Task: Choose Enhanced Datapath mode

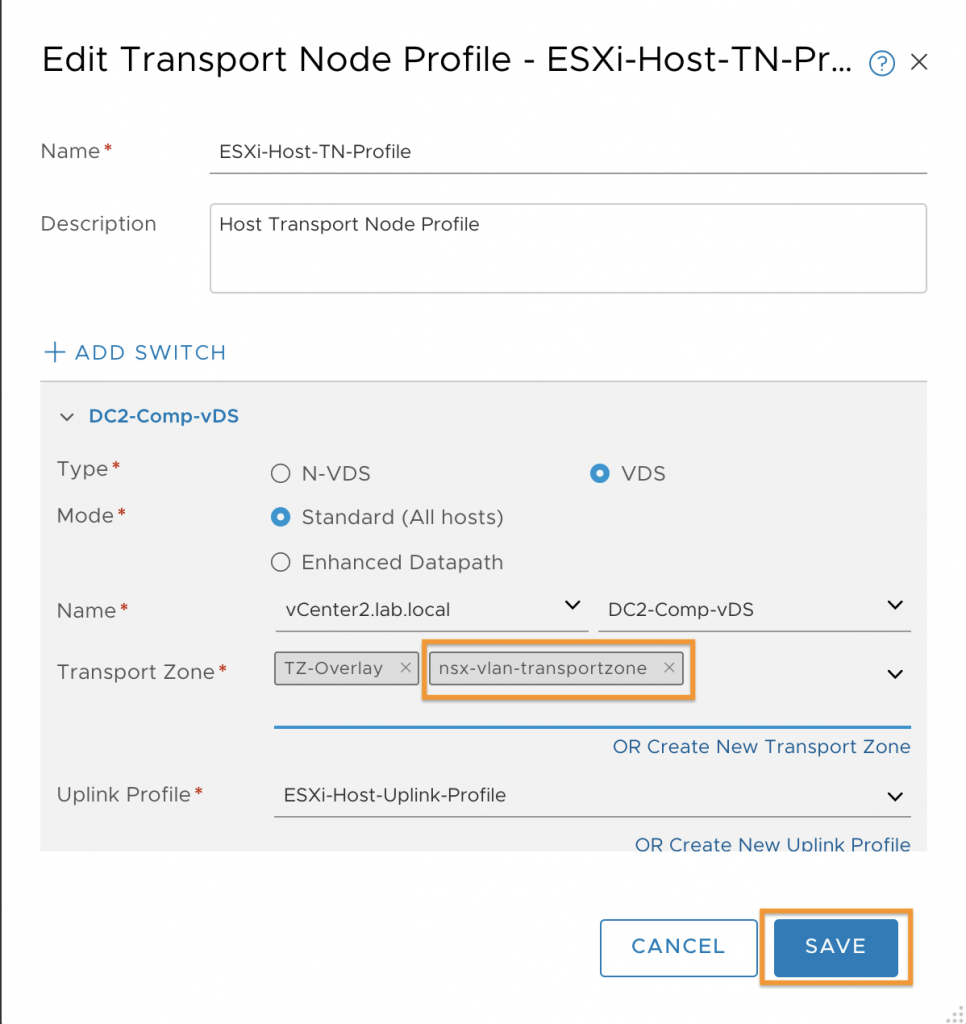Action: [281, 562]
